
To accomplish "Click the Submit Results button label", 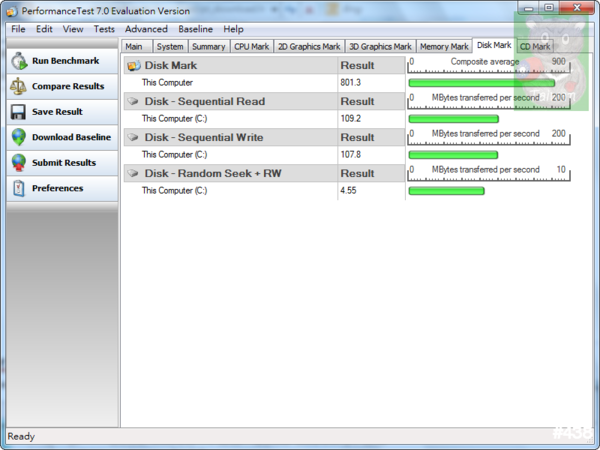I will click(x=64, y=163).
